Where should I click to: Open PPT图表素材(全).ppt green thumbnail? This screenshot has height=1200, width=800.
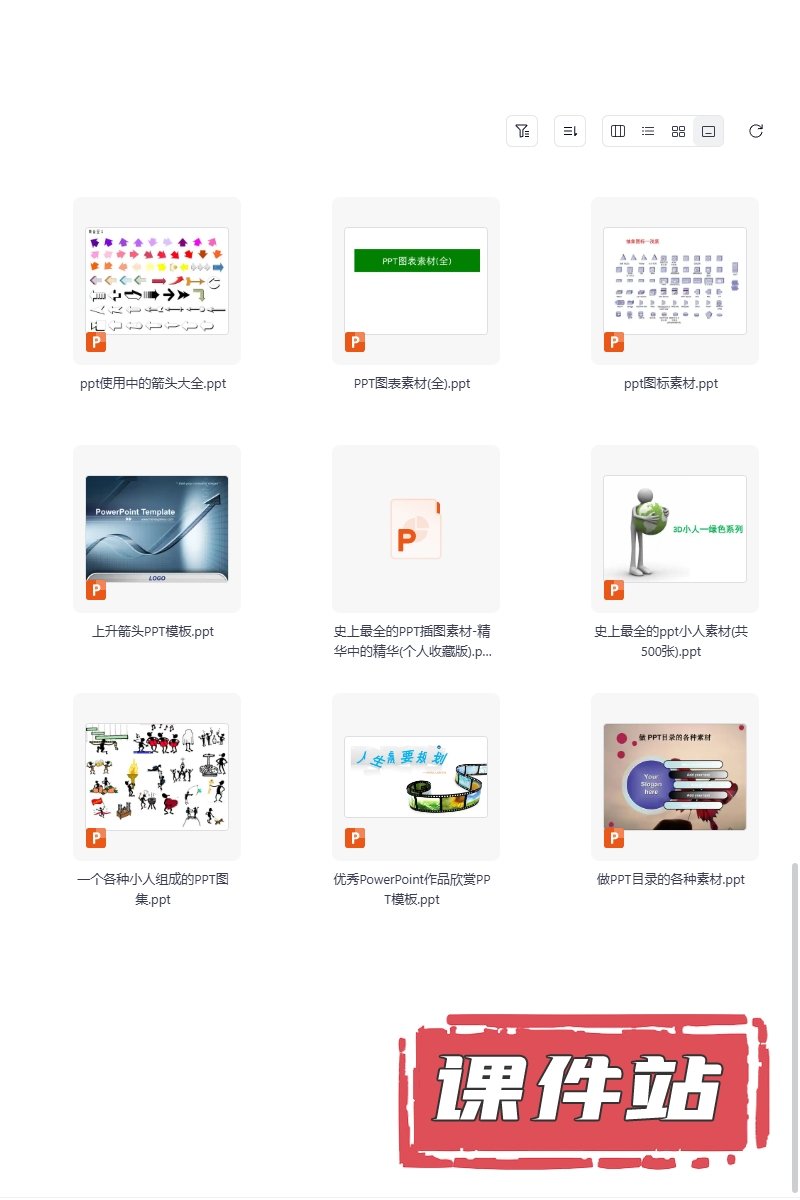click(416, 281)
